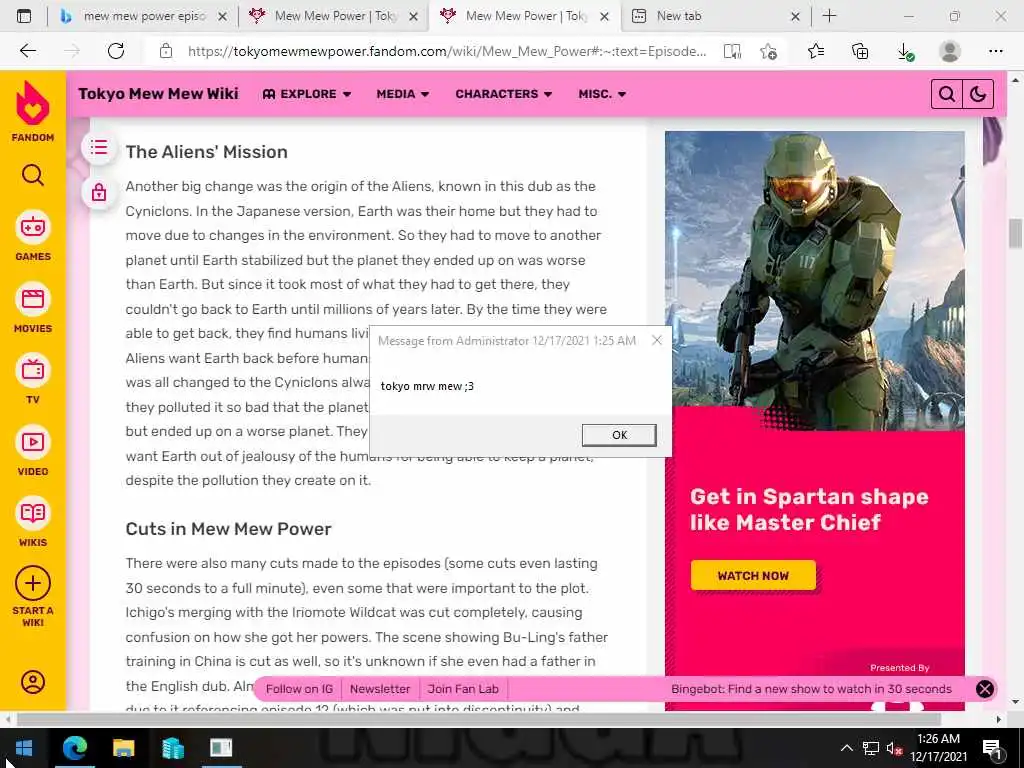
Task: Open the browser profile avatar
Action: (x=950, y=51)
